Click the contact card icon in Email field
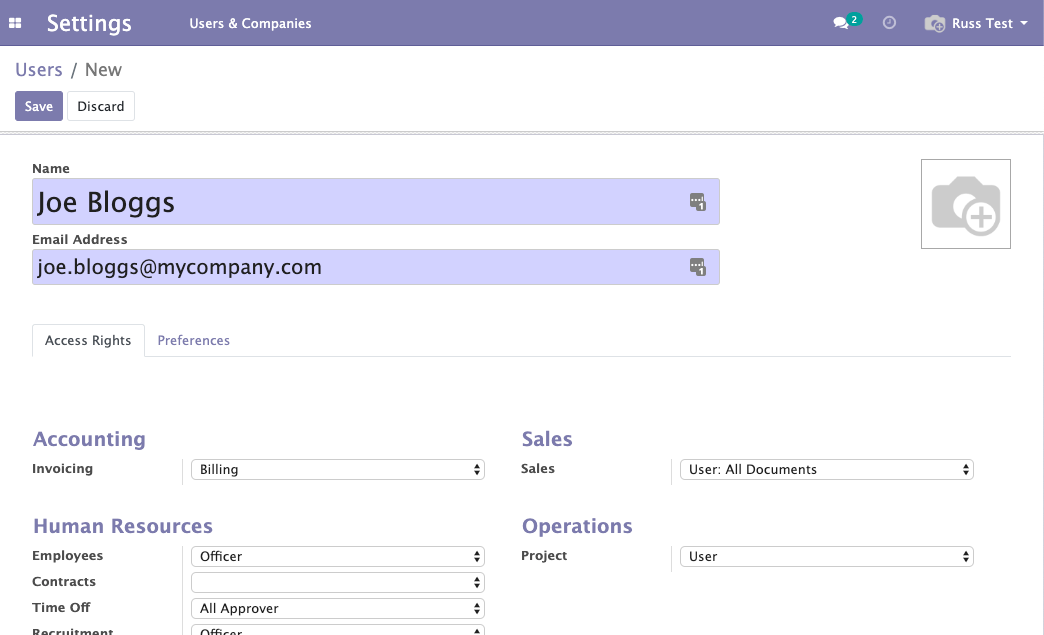Viewport: 1044px width, 635px height. point(698,267)
